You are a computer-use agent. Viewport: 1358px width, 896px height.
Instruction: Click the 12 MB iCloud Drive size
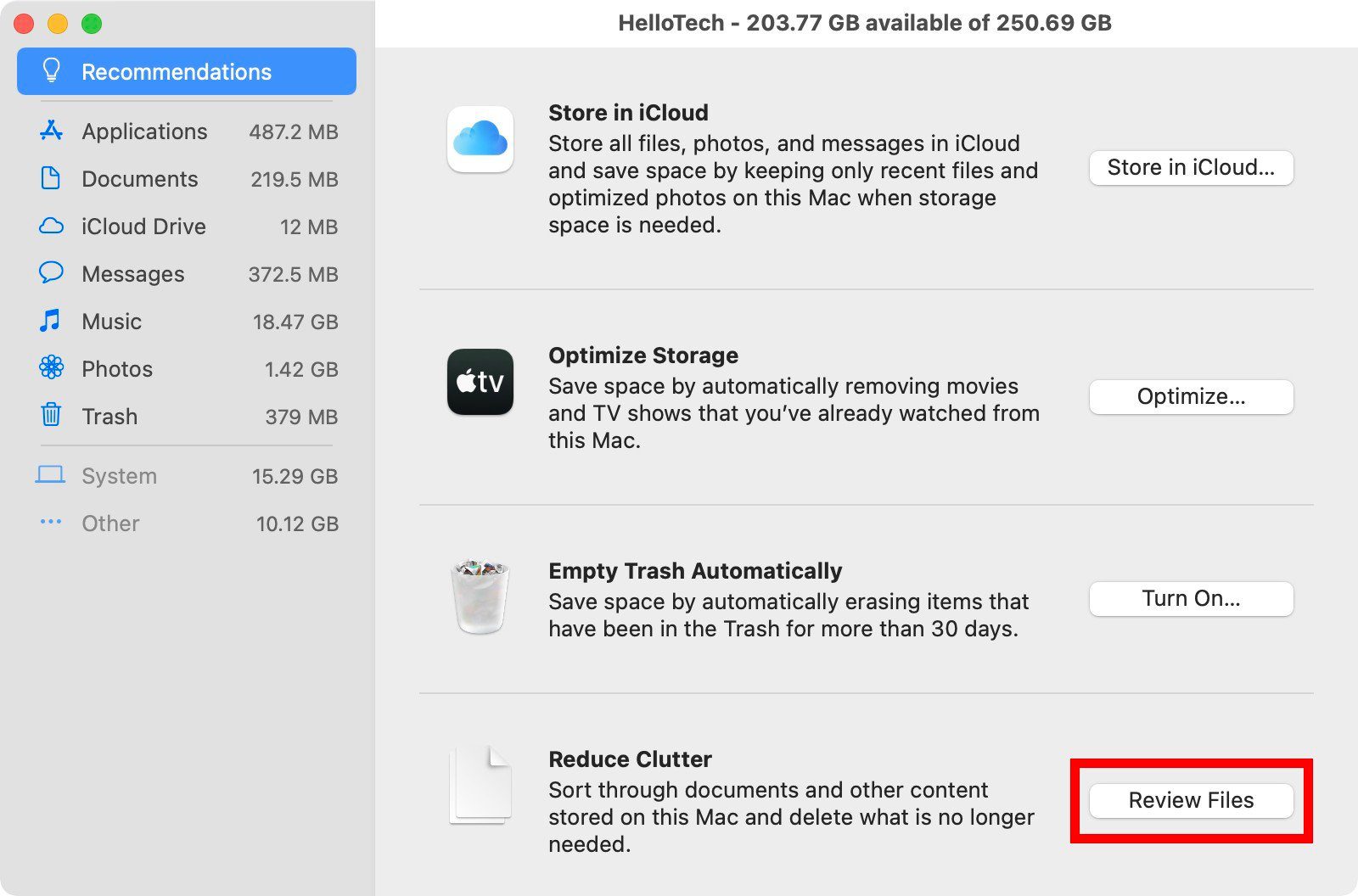click(309, 227)
